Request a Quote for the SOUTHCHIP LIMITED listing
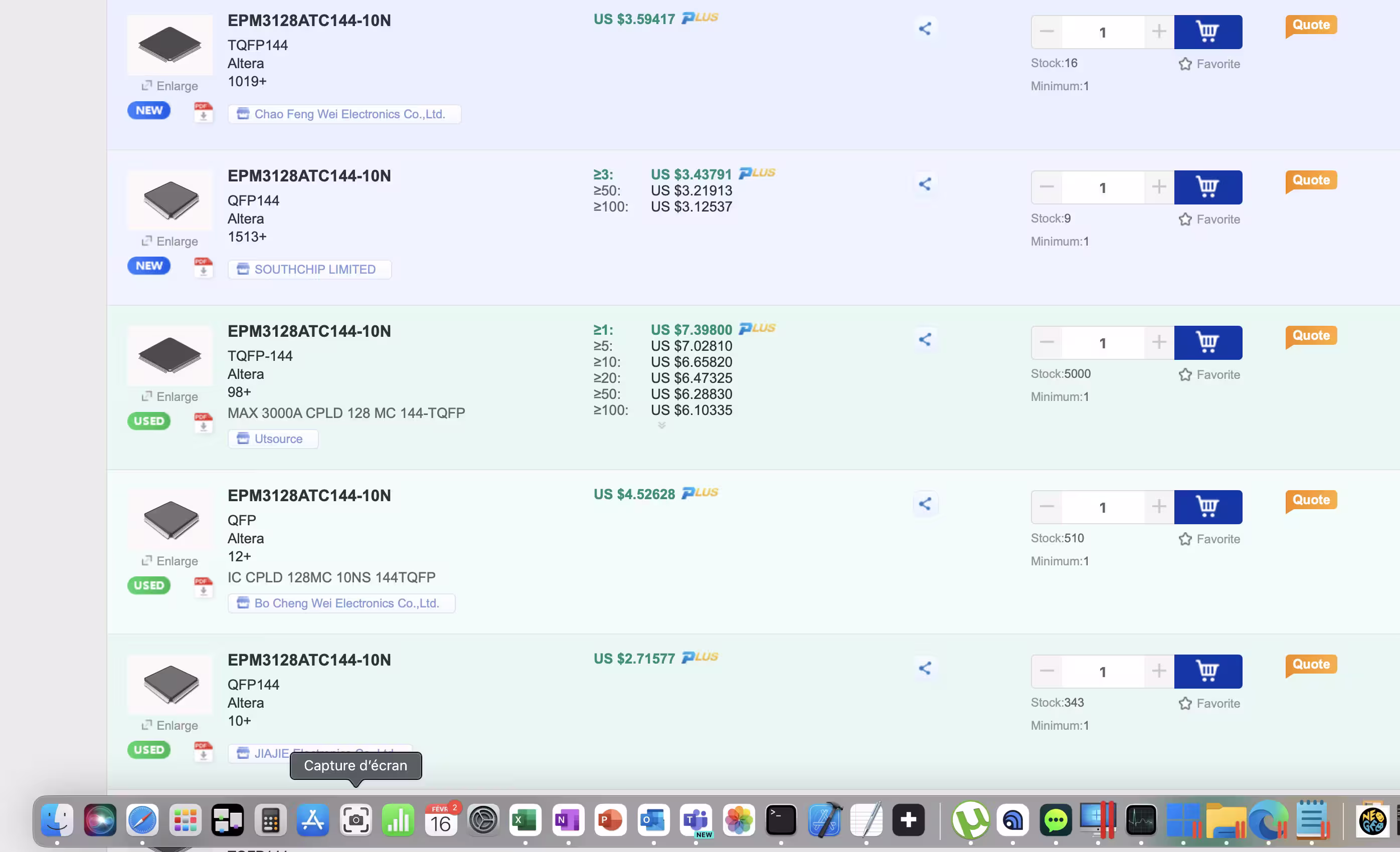 tap(1311, 180)
